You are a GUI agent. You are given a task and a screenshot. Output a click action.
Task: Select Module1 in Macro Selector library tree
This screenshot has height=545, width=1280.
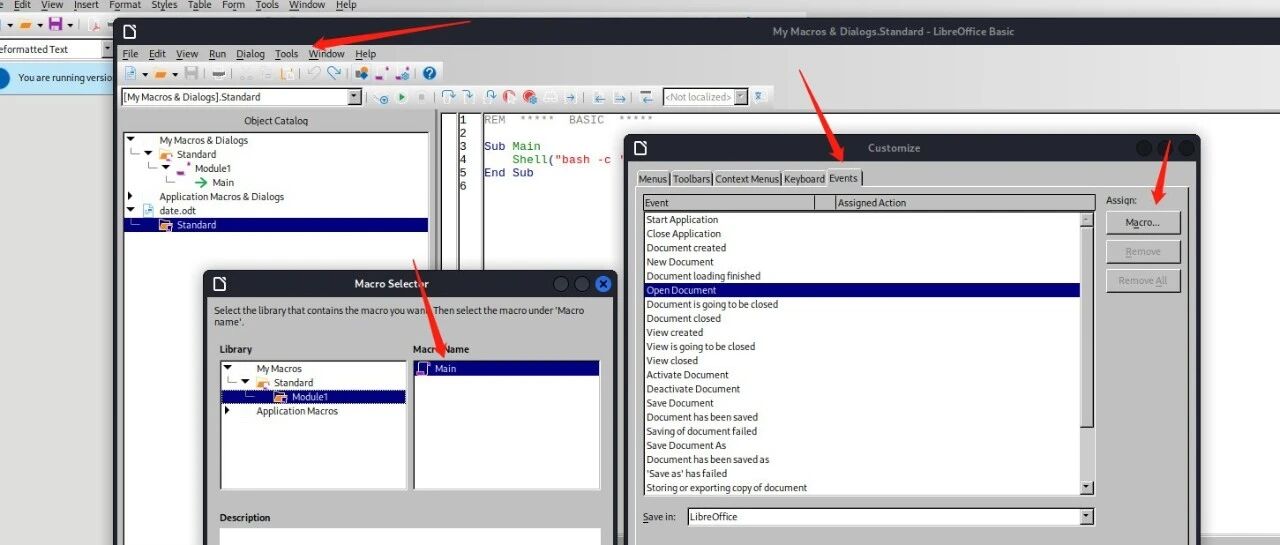click(309, 397)
